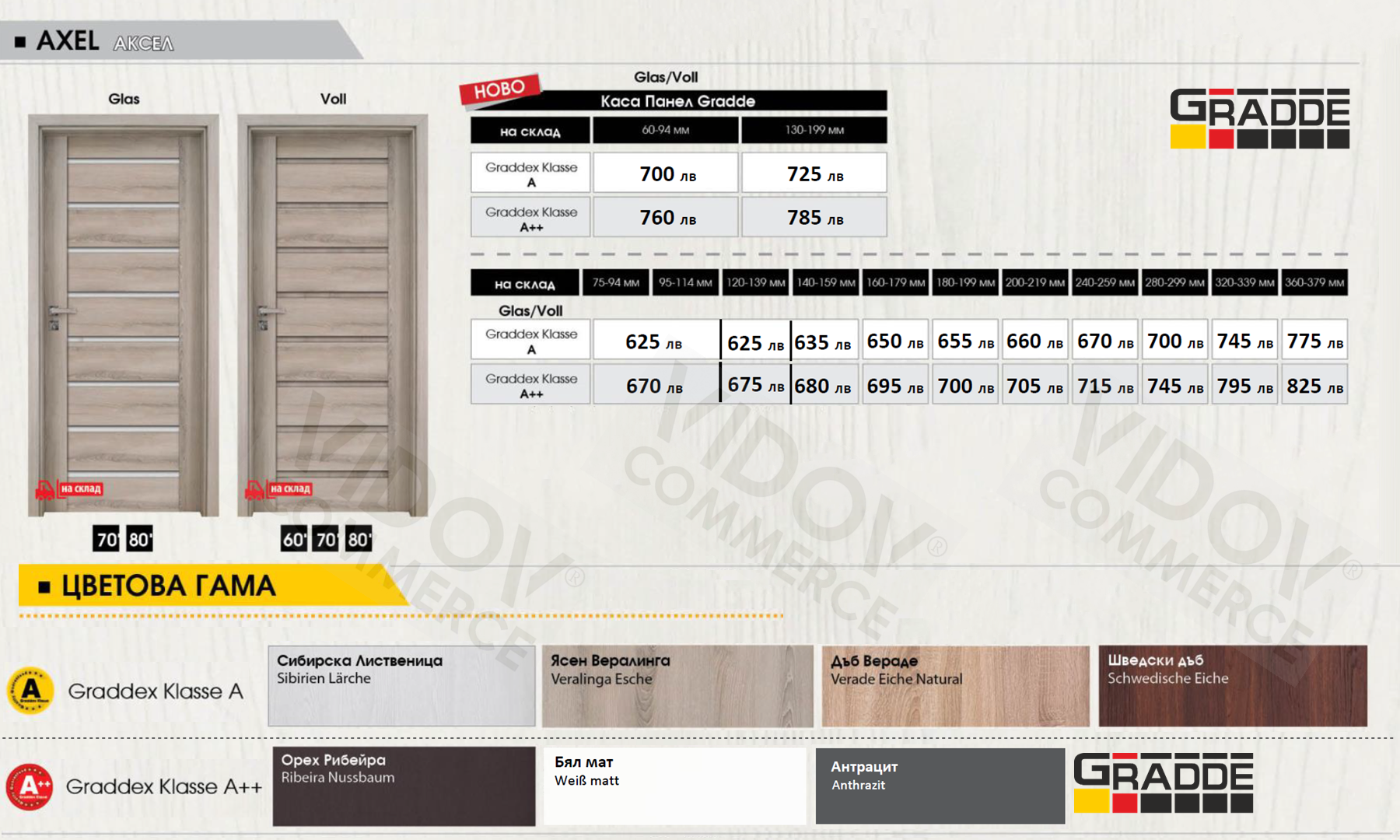Click the 320-339 мм column header
The width and height of the screenshot is (1400, 840).
(x=1244, y=282)
